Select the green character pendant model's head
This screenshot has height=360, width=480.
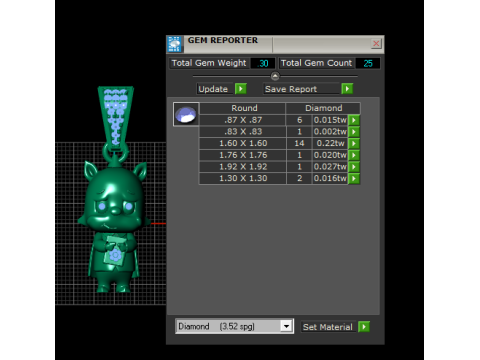coord(115,197)
